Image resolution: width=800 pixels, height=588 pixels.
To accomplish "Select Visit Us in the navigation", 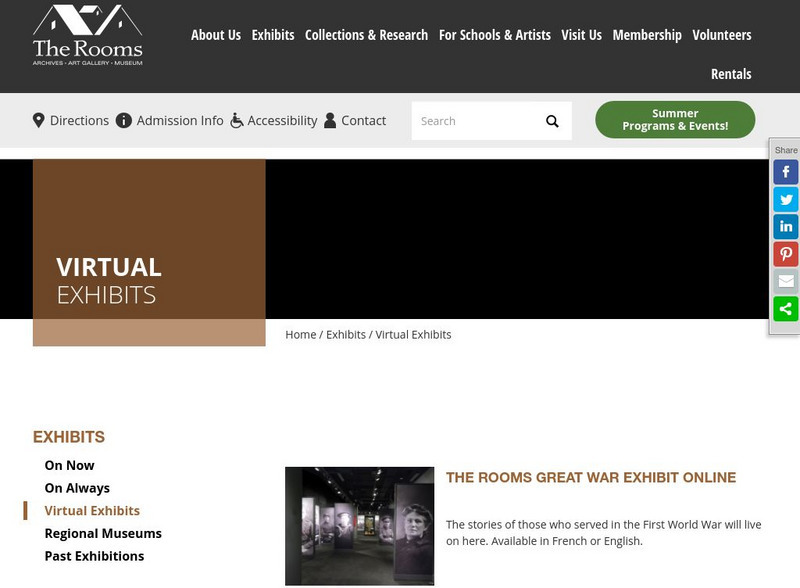I will (580, 34).
